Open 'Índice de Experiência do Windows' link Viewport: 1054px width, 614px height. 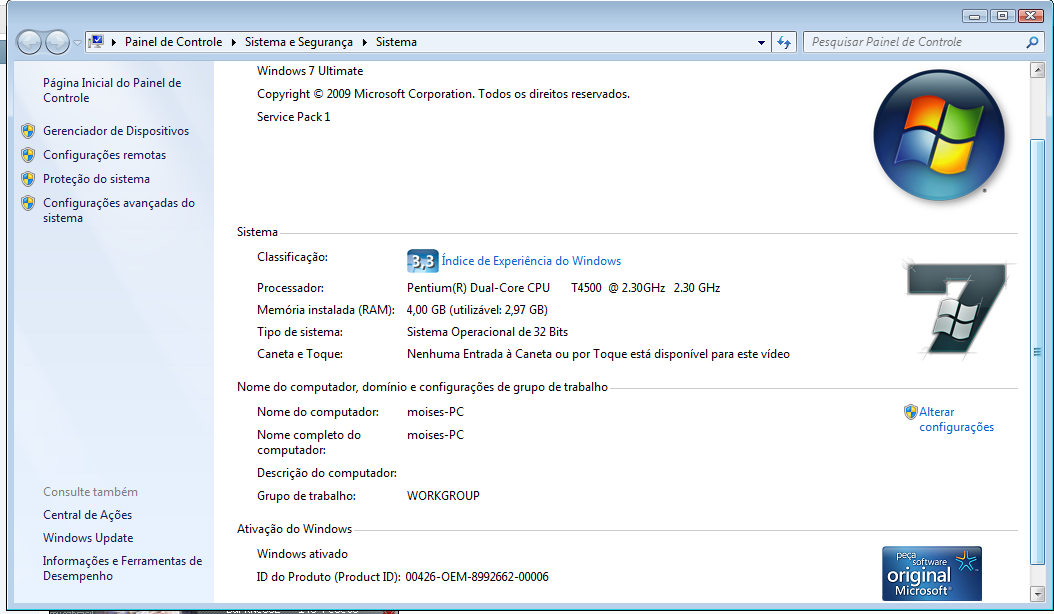[531, 261]
